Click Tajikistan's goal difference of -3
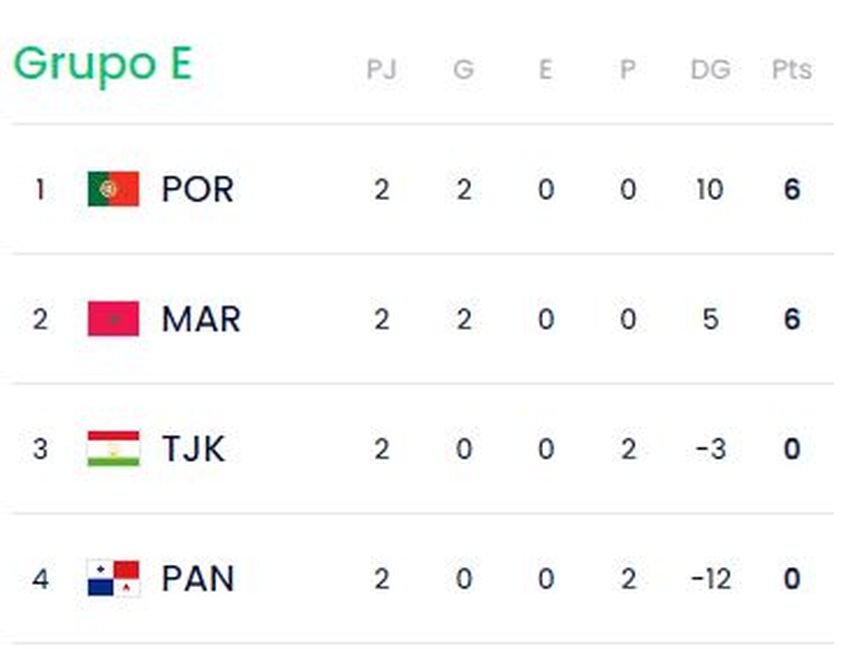The height and width of the screenshot is (649, 855). pyautogui.click(x=709, y=449)
